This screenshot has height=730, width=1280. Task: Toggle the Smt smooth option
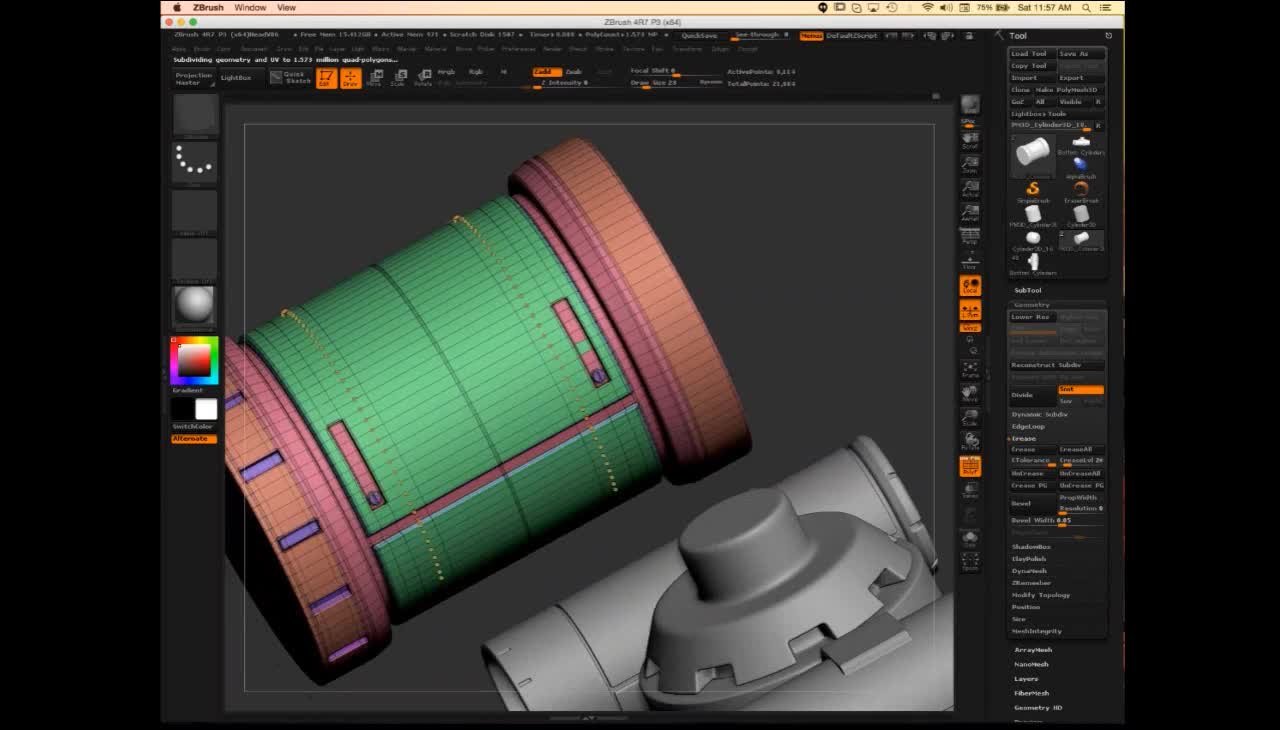pos(1080,389)
